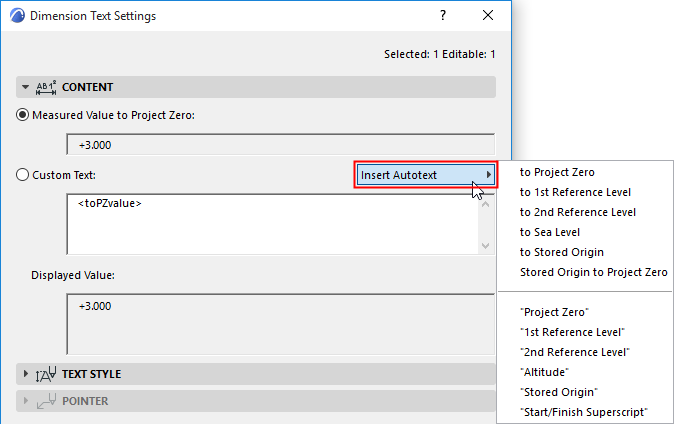
Task: Click the Content section dimension text icon
Action: (46, 87)
